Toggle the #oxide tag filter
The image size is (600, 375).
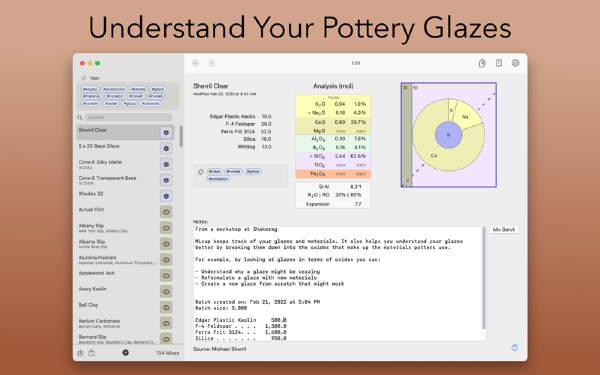click(111, 104)
